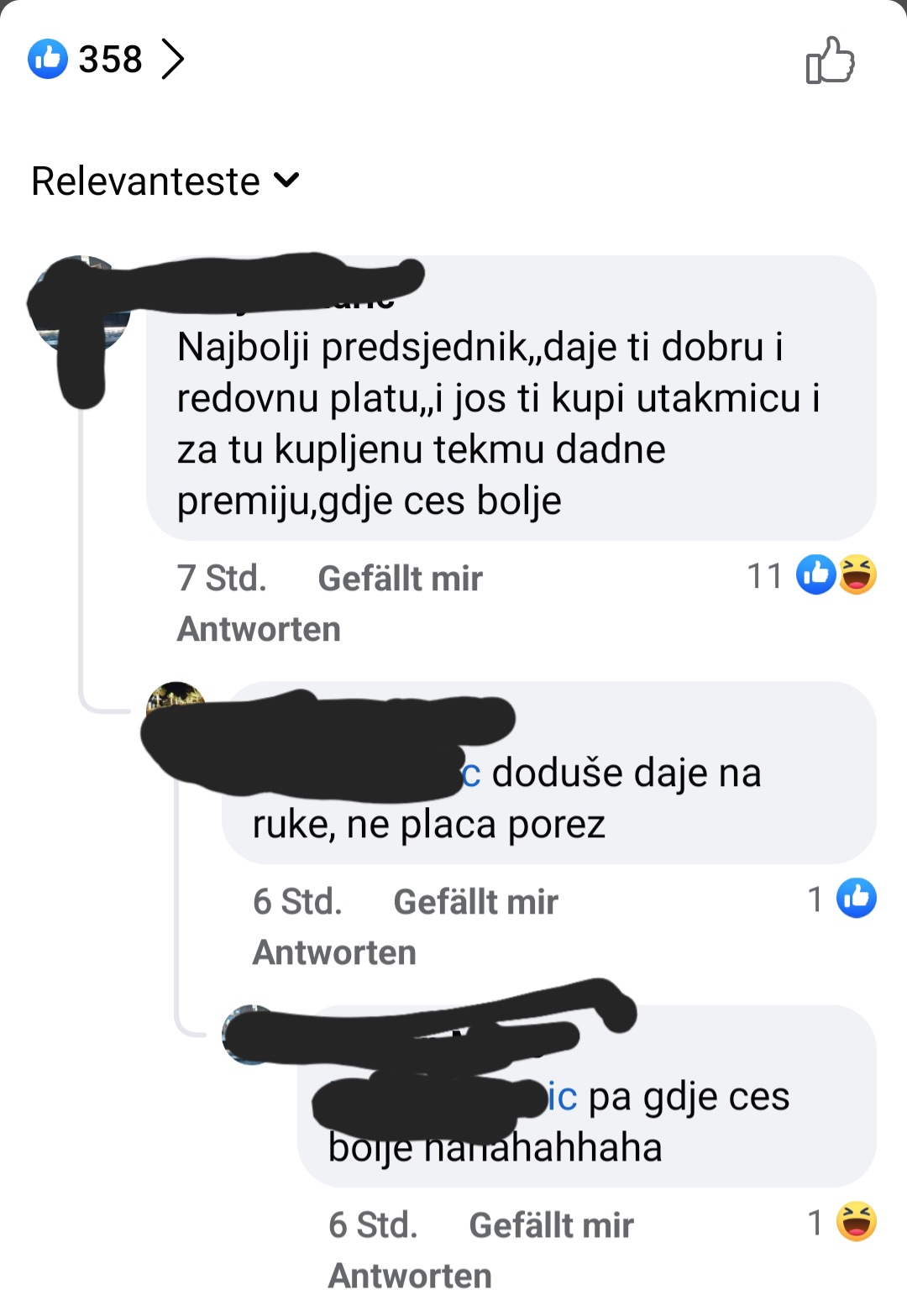
Task: Open the 358 reactions count
Action: (x=110, y=59)
